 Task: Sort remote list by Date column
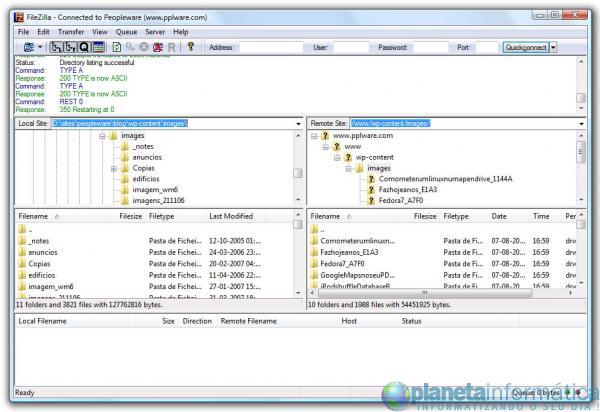coord(509,217)
